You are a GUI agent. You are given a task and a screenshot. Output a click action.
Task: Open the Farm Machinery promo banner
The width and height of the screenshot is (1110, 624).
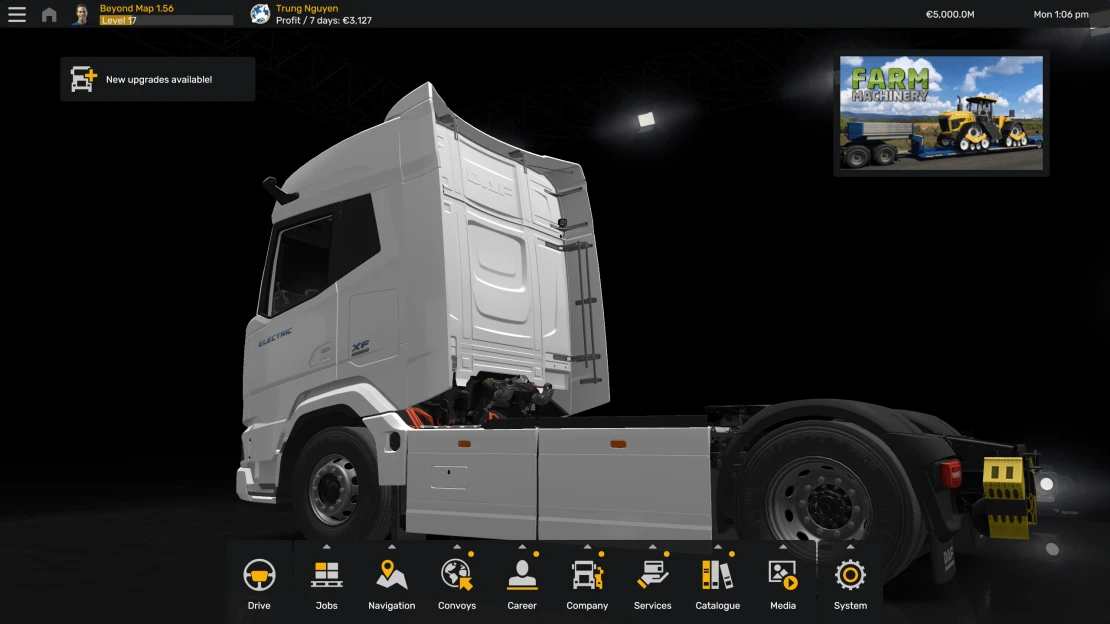pos(941,113)
